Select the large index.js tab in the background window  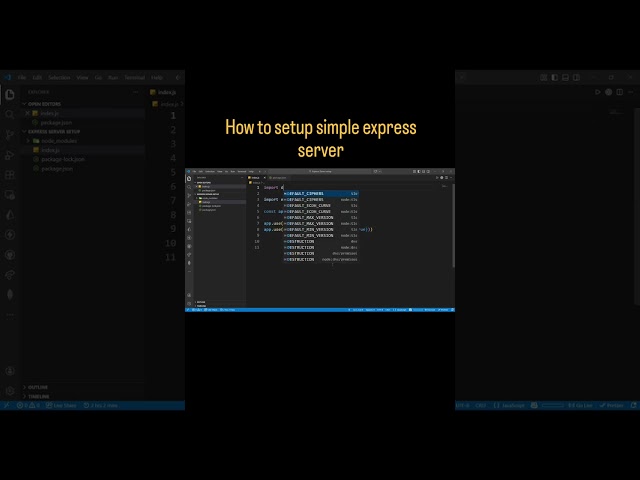tap(167, 92)
